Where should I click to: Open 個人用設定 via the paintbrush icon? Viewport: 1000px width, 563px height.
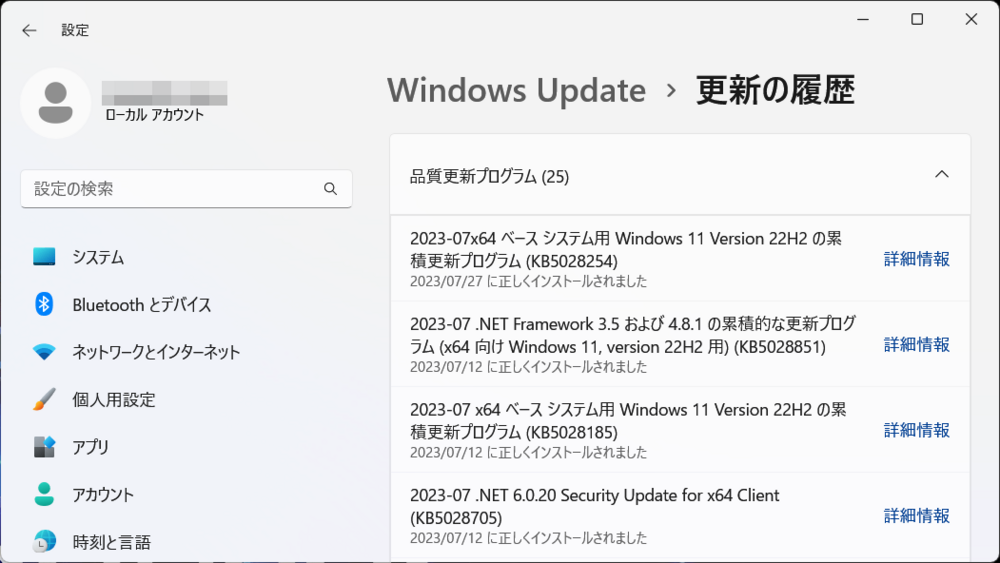pyautogui.click(x=44, y=399)
